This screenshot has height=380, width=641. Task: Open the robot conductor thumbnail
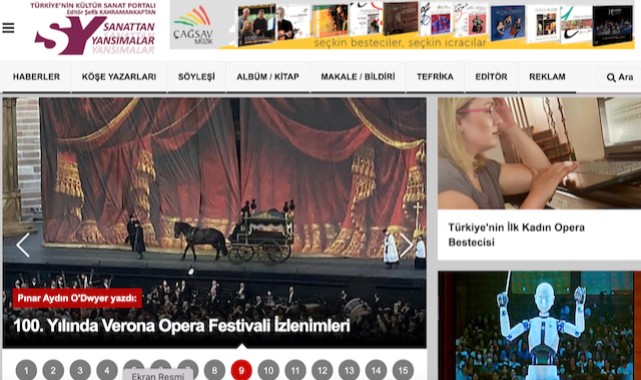point(540,326)
